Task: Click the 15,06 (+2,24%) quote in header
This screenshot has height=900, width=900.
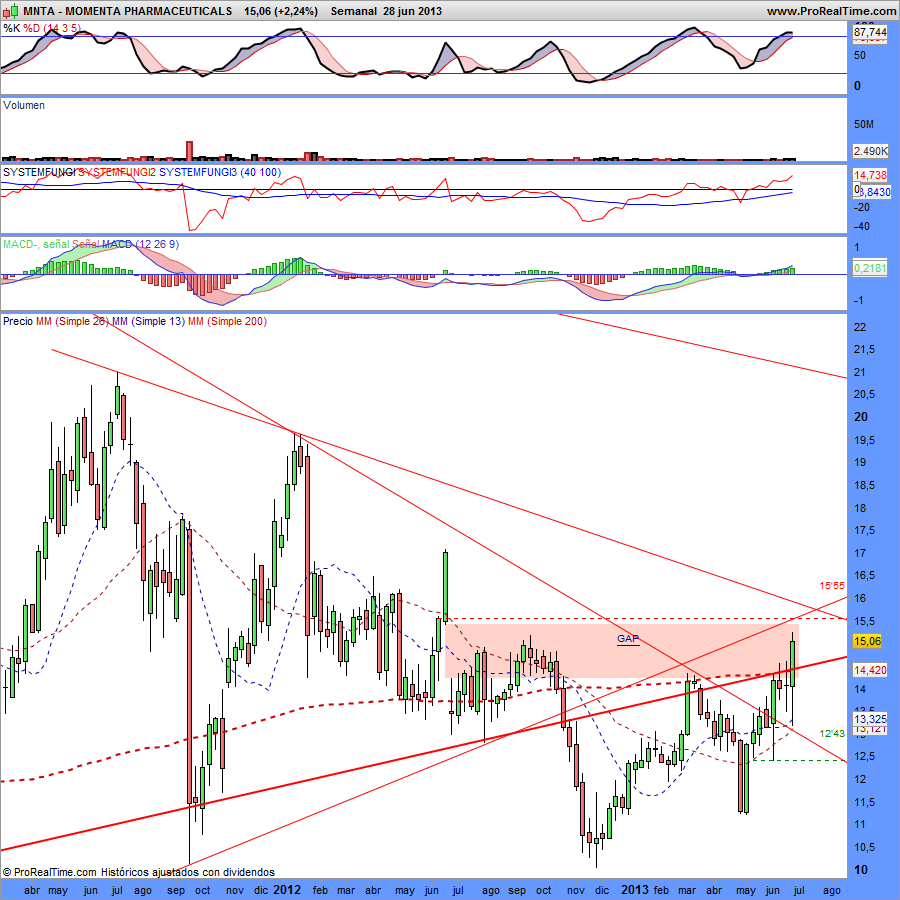Action: 281,11
